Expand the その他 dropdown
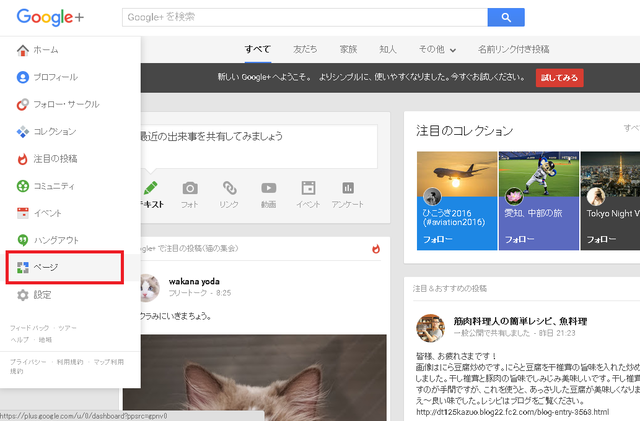 [437, 49]
